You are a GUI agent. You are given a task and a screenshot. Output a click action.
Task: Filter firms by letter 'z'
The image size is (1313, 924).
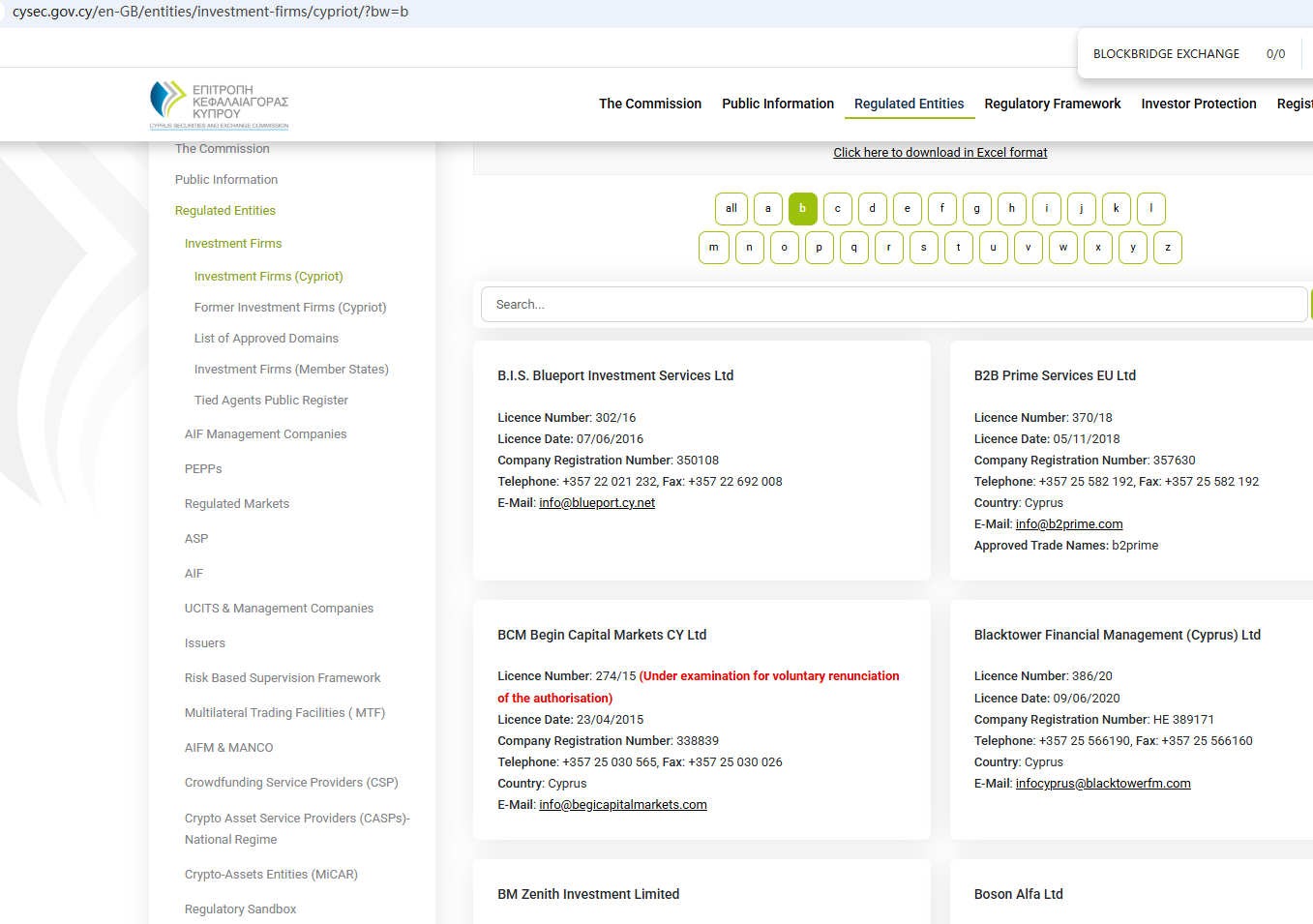click(1167, 248)
